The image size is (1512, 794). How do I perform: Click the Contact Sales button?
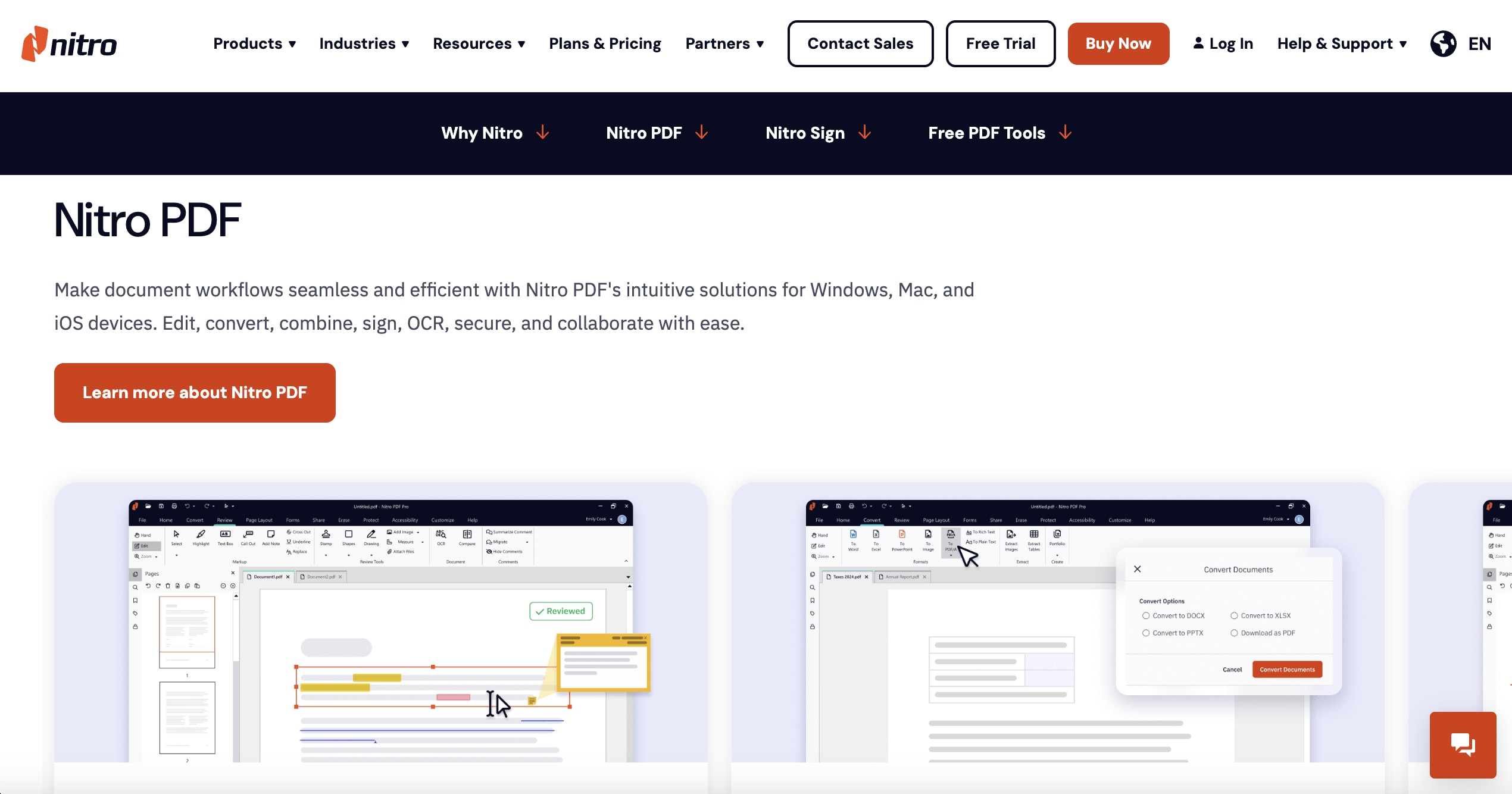coord(860,43)
